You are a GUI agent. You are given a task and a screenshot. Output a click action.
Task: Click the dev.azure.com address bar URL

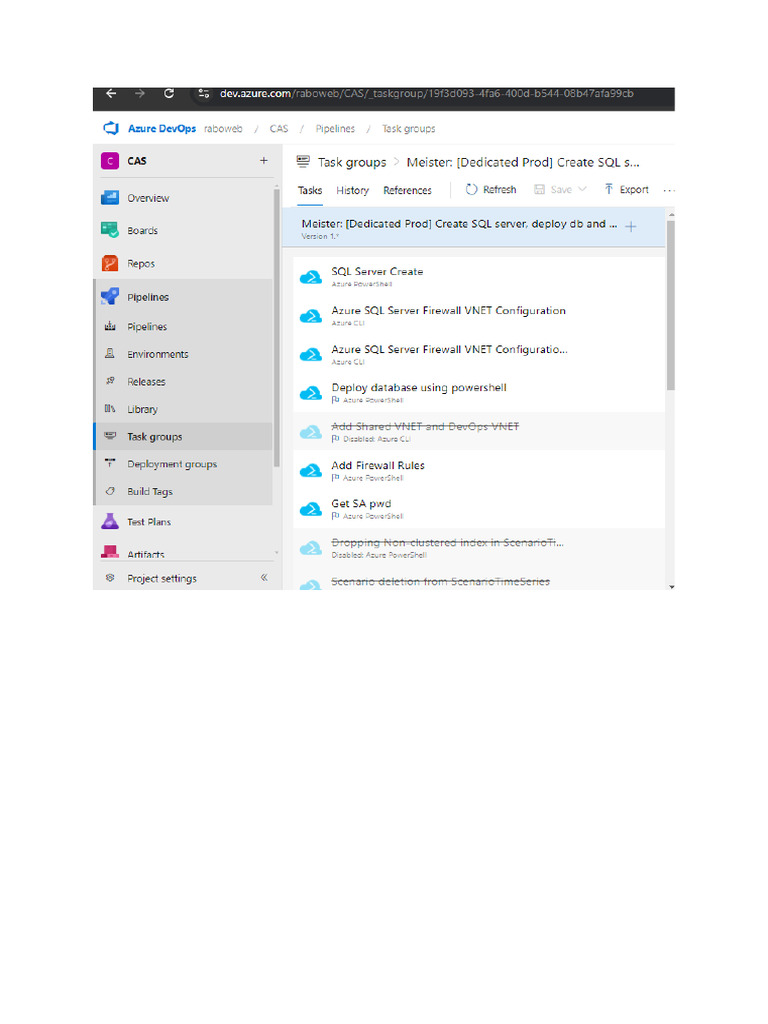(x=426, y=93)
